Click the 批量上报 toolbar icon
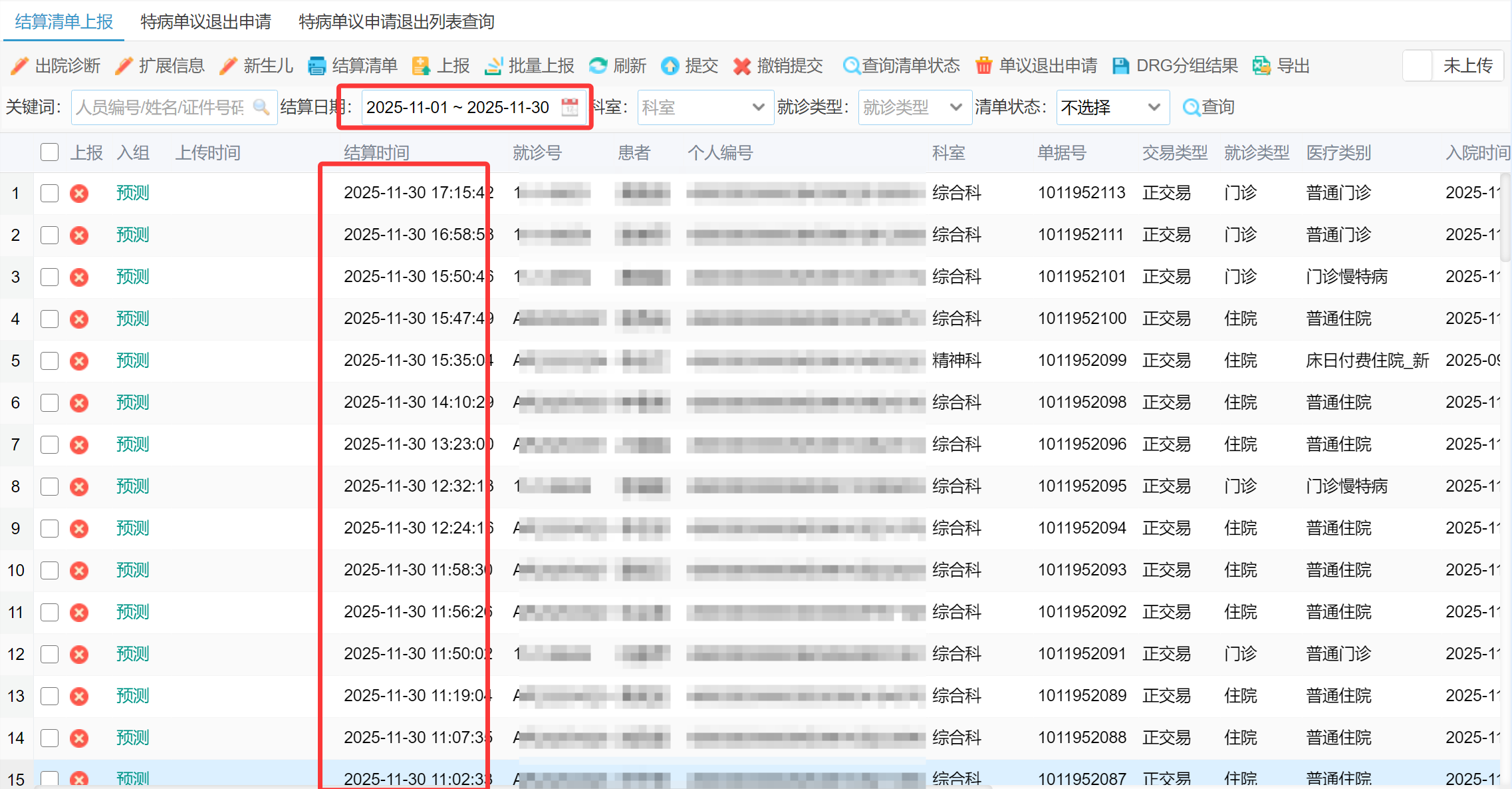 point(493,66)
